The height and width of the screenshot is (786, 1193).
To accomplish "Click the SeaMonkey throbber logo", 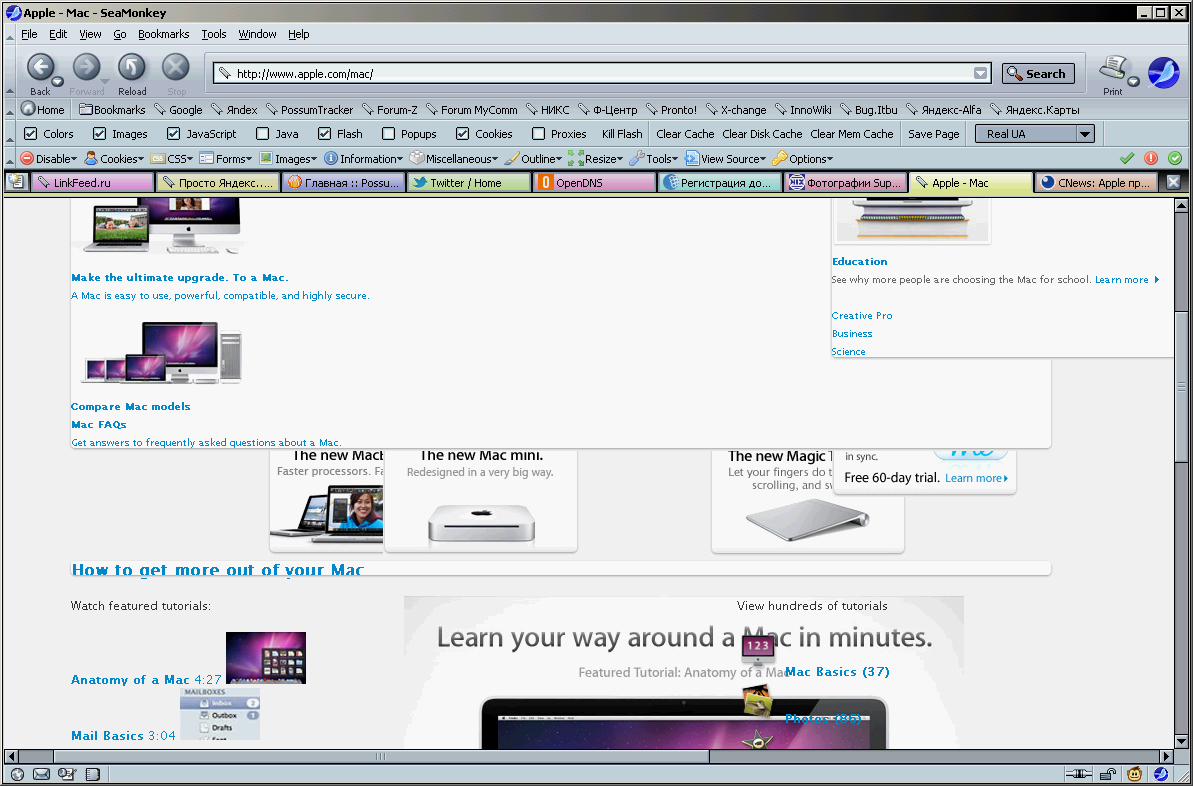I will pos(1163,73).
